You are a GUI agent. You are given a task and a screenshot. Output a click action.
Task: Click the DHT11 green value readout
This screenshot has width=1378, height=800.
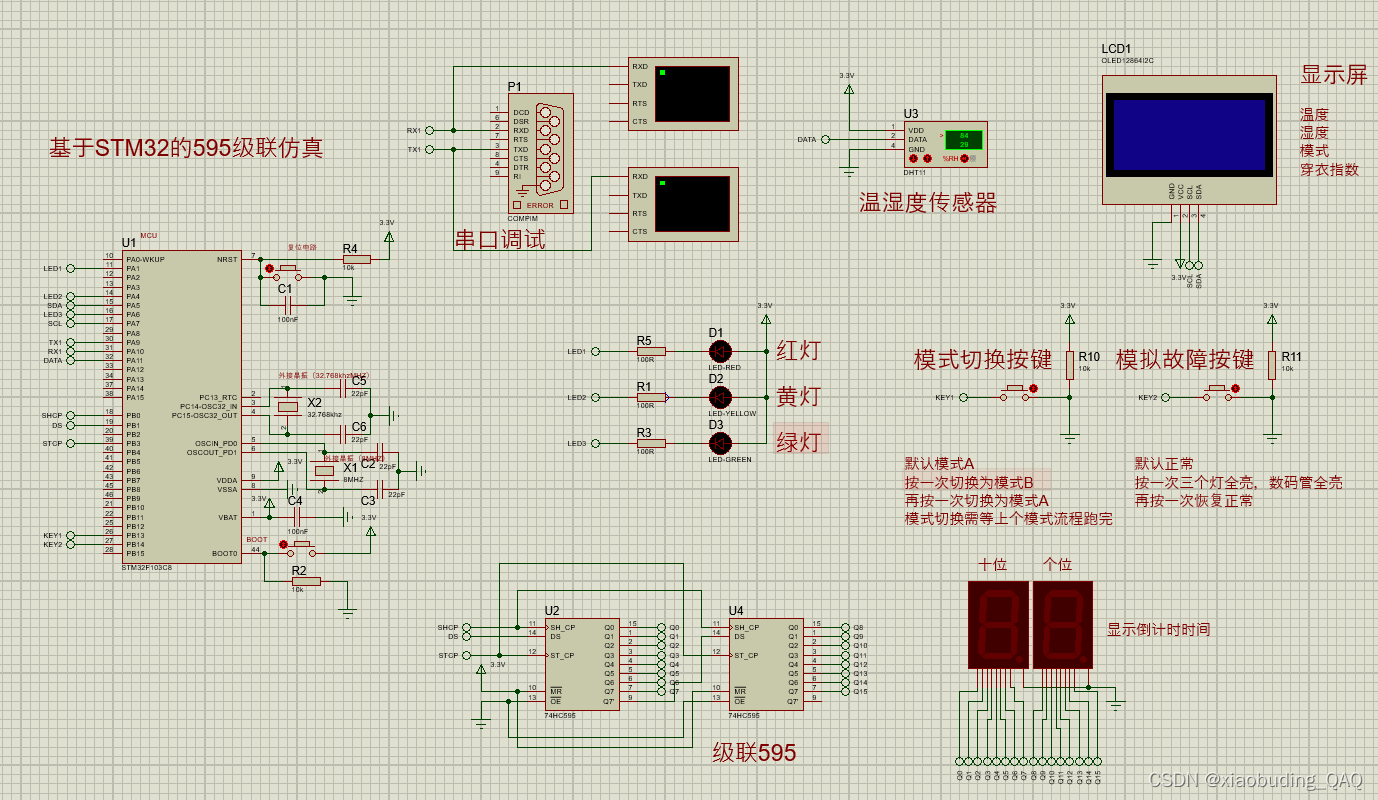click(x=963, y=139)
